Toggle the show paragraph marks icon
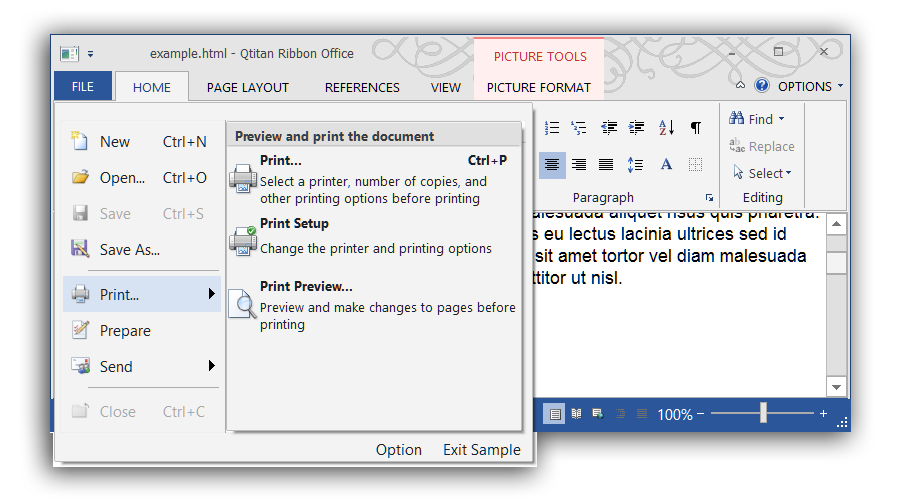The width and height of the screenshot is (900, 500). [x=696, y=128]
